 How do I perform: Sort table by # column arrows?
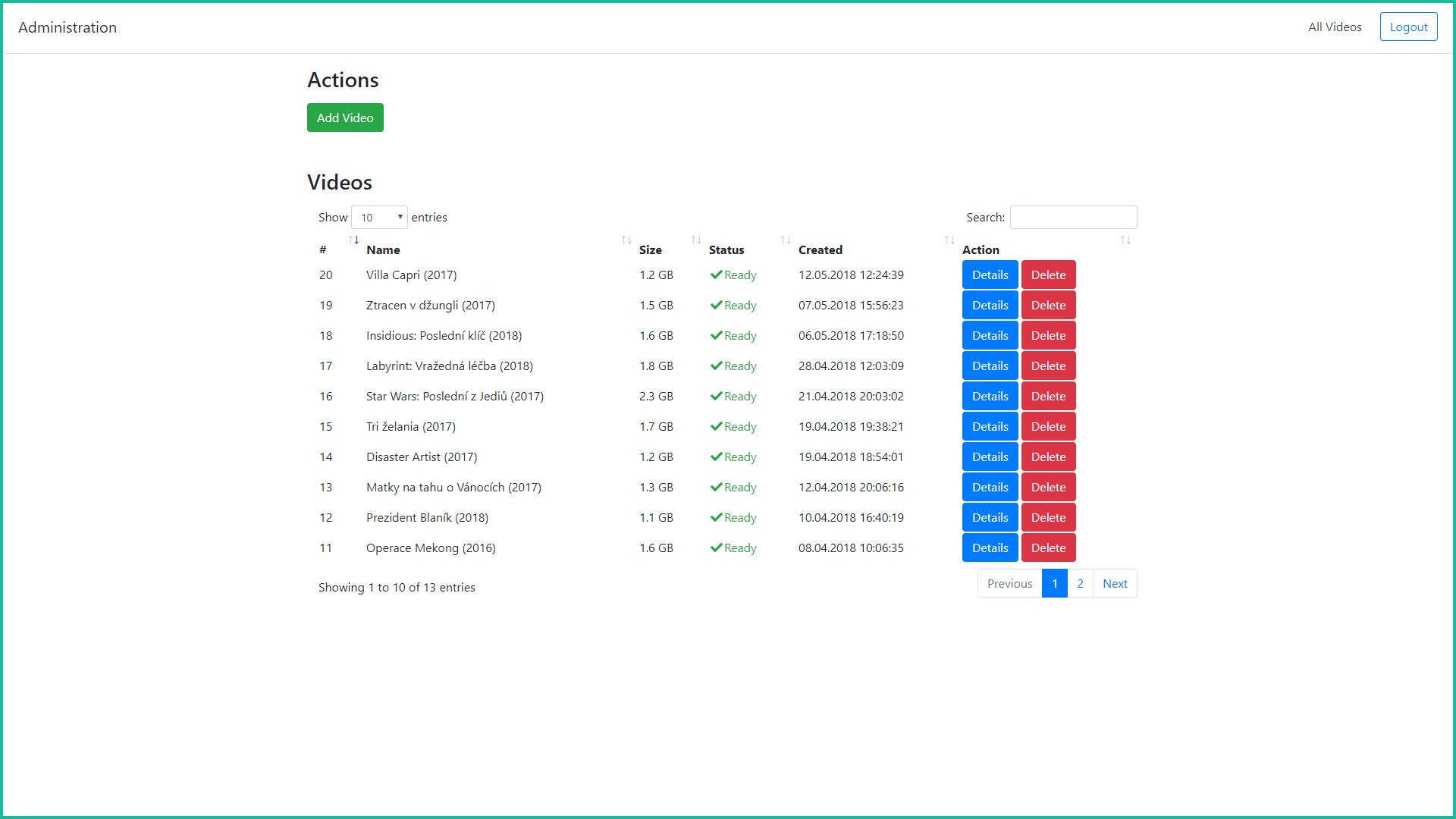[353, 240]
